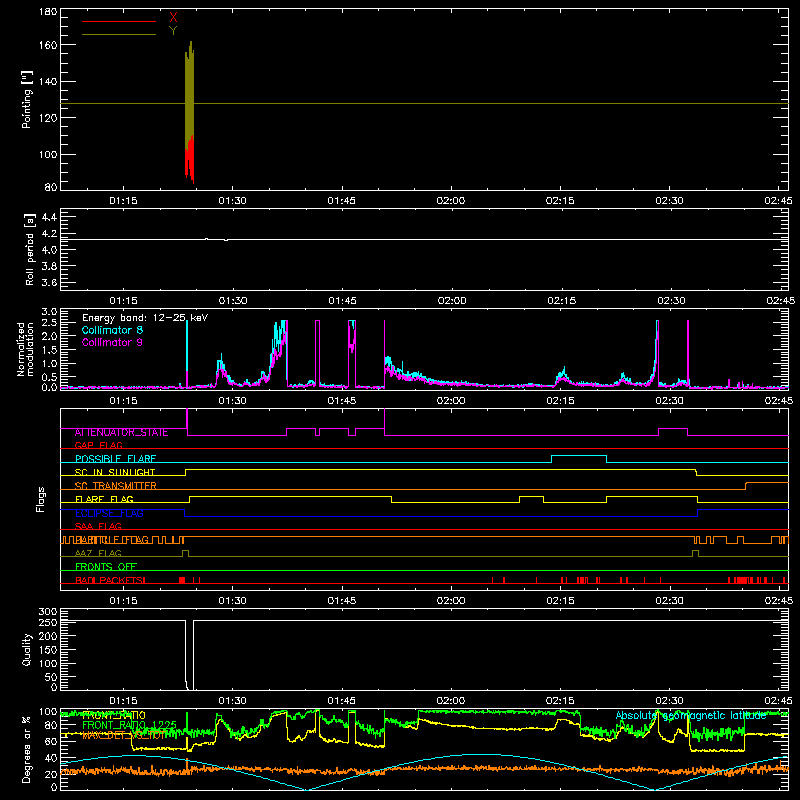Viewport: 800px width, 800px height.
Task: Click the 4.4 tick on Roll period axis
Action: (x=49, y=217)
